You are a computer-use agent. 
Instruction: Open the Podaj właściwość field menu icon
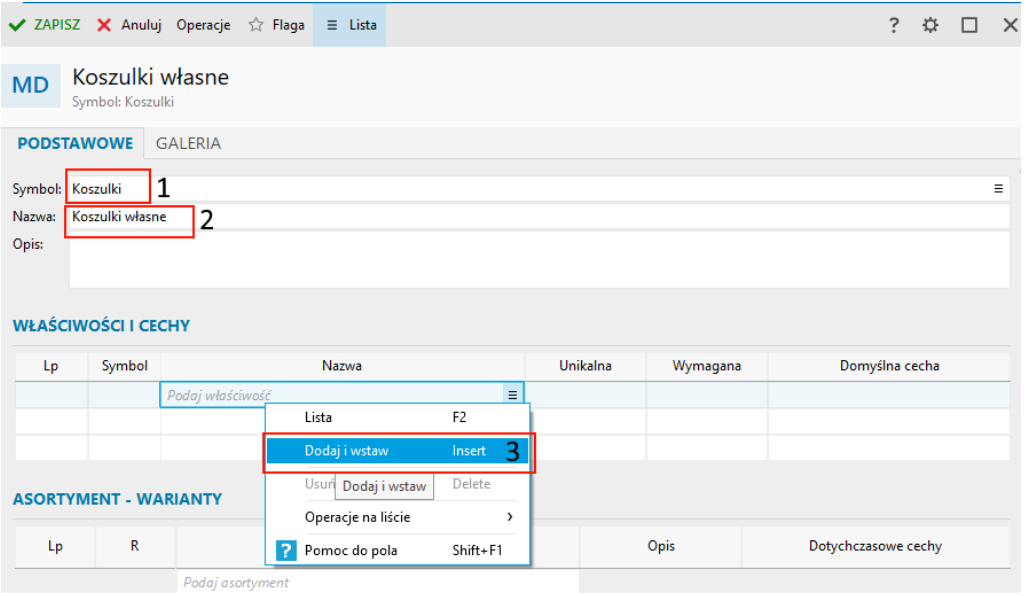point(512,395)
